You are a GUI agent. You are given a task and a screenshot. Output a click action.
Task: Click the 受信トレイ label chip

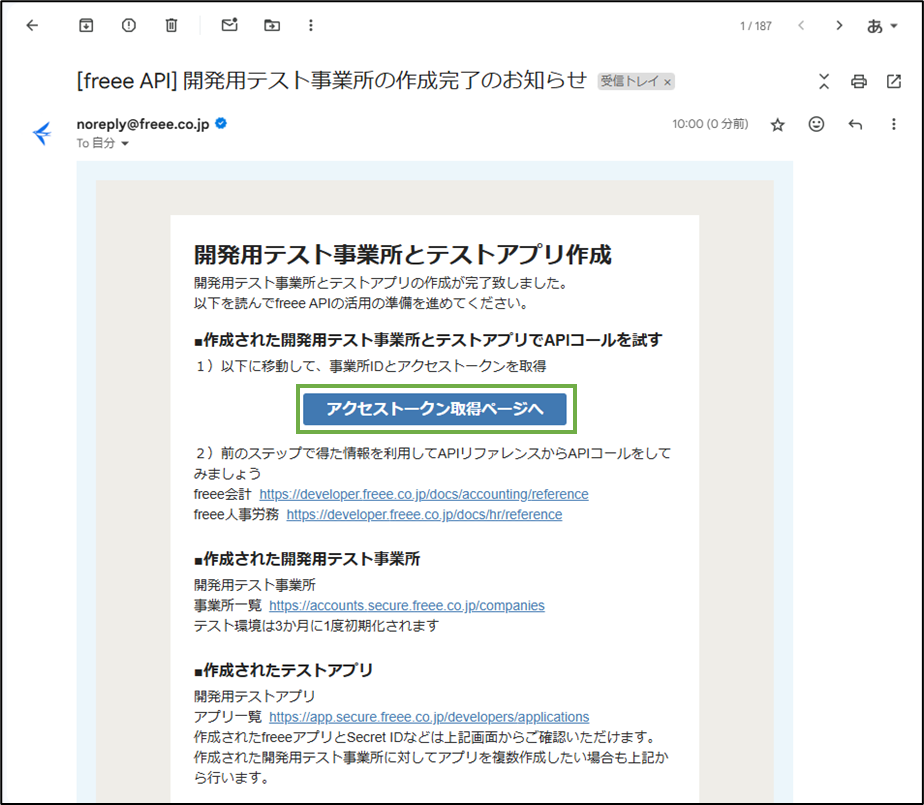click(635, 81)
